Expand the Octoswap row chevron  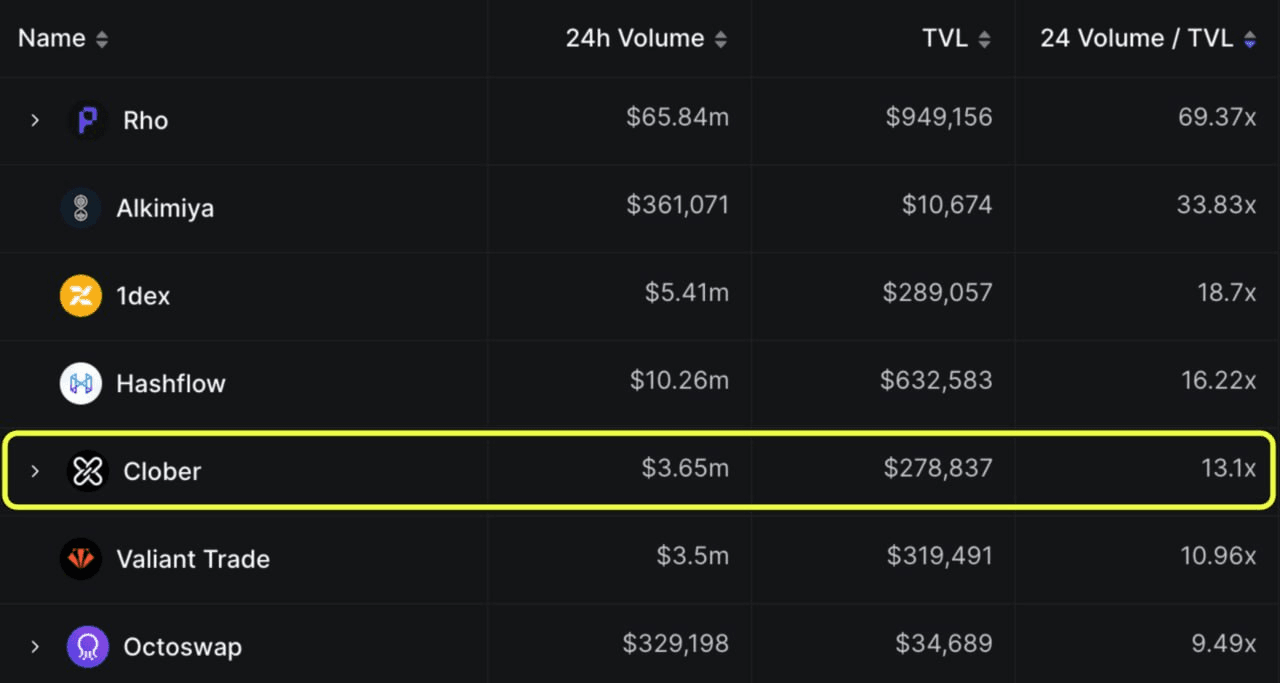tap(35, 647)
